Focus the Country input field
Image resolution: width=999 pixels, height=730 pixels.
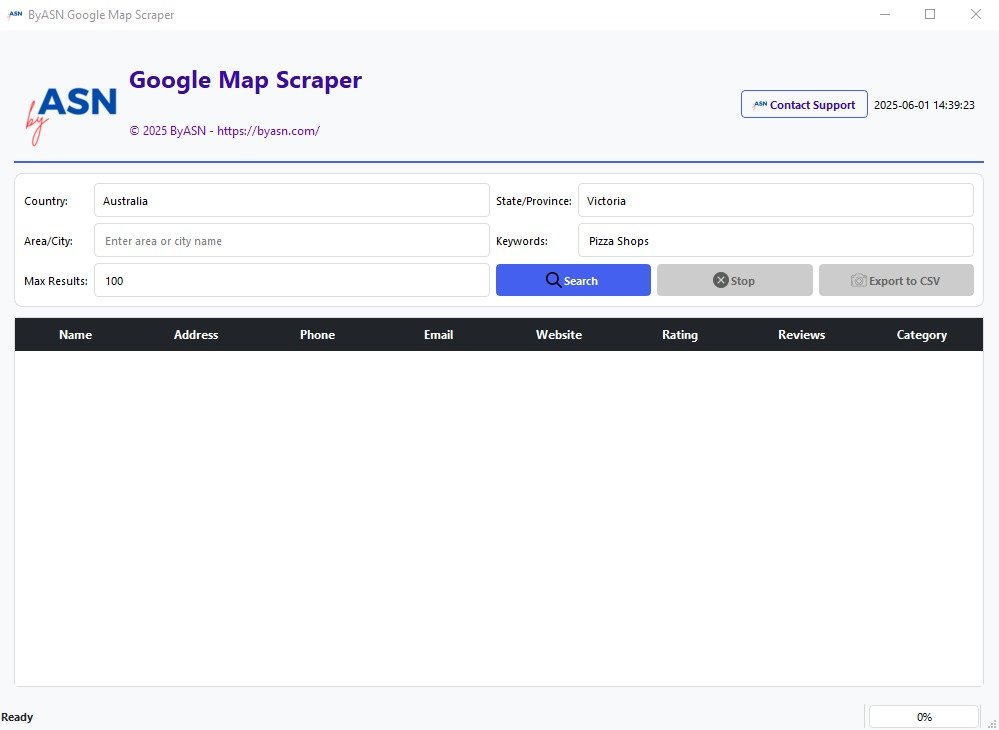coord(292,201)
